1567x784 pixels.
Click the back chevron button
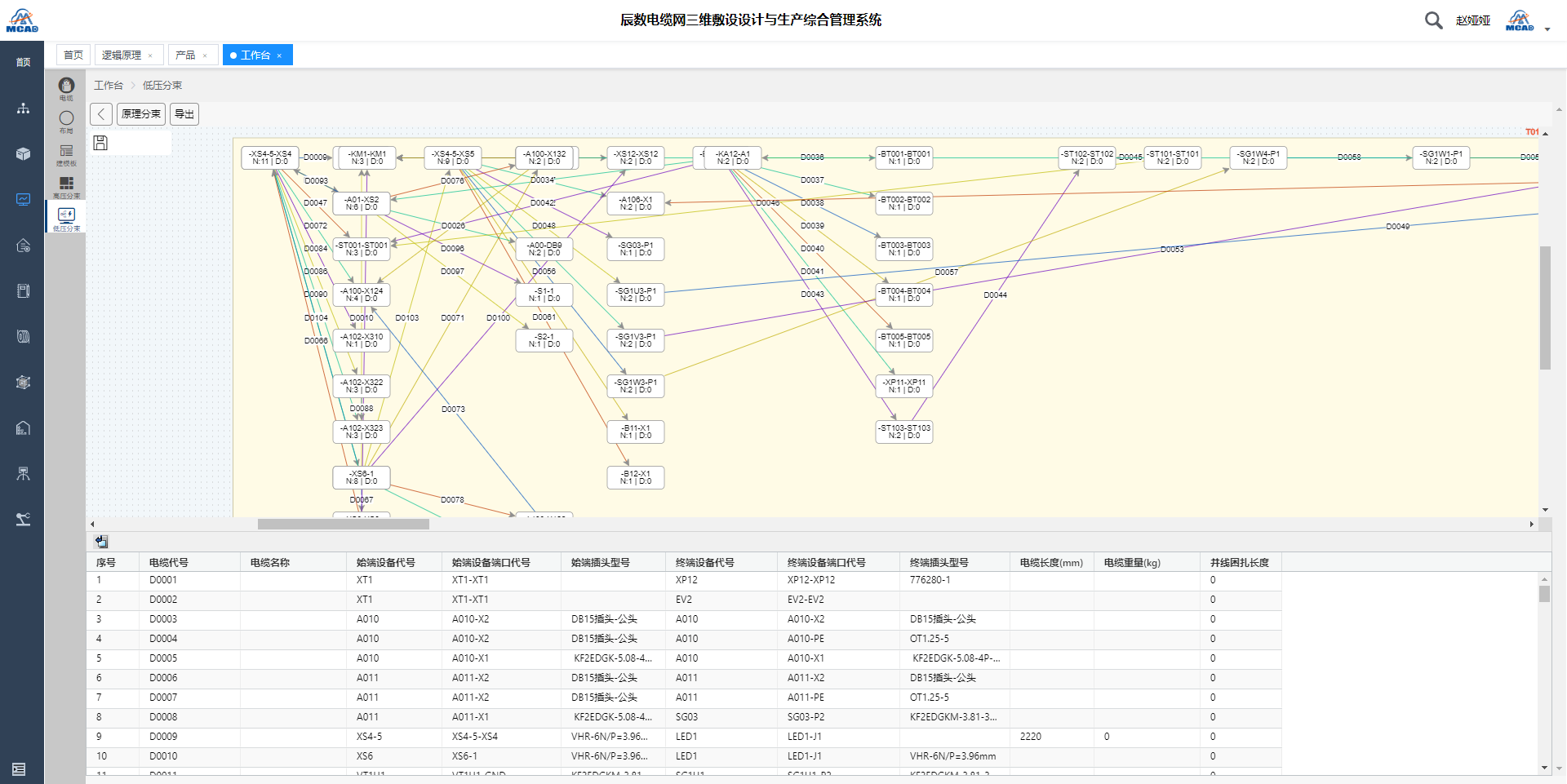101,114
